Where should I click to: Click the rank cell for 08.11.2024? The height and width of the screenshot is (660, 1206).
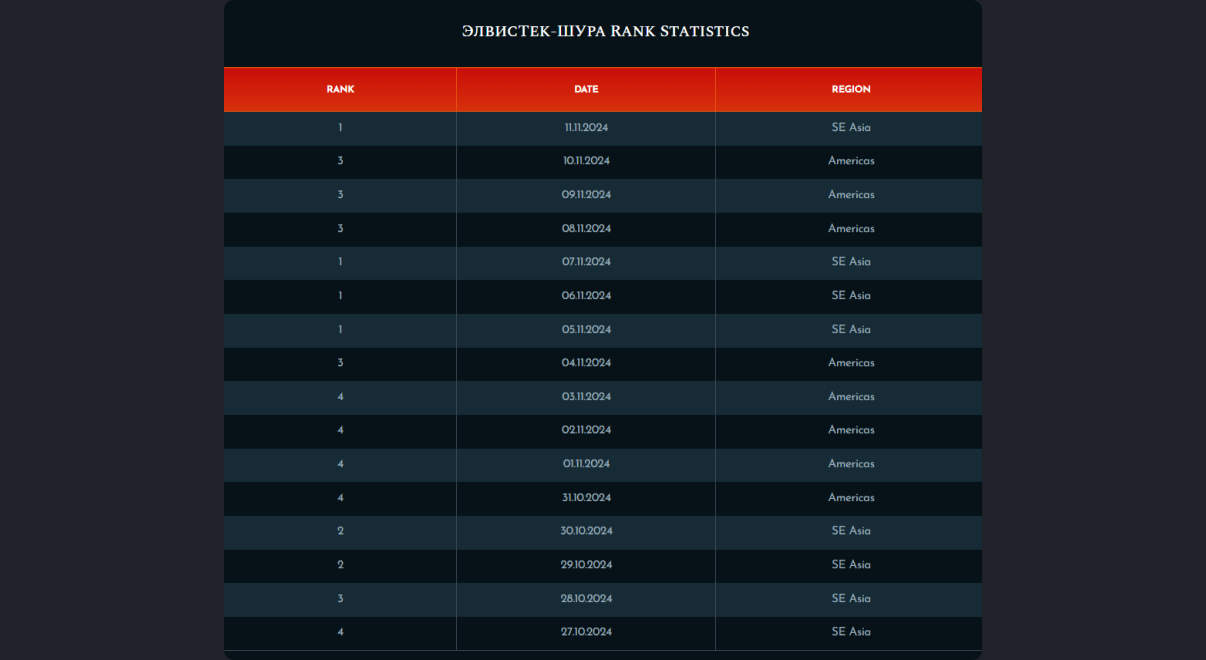(340, 229)
